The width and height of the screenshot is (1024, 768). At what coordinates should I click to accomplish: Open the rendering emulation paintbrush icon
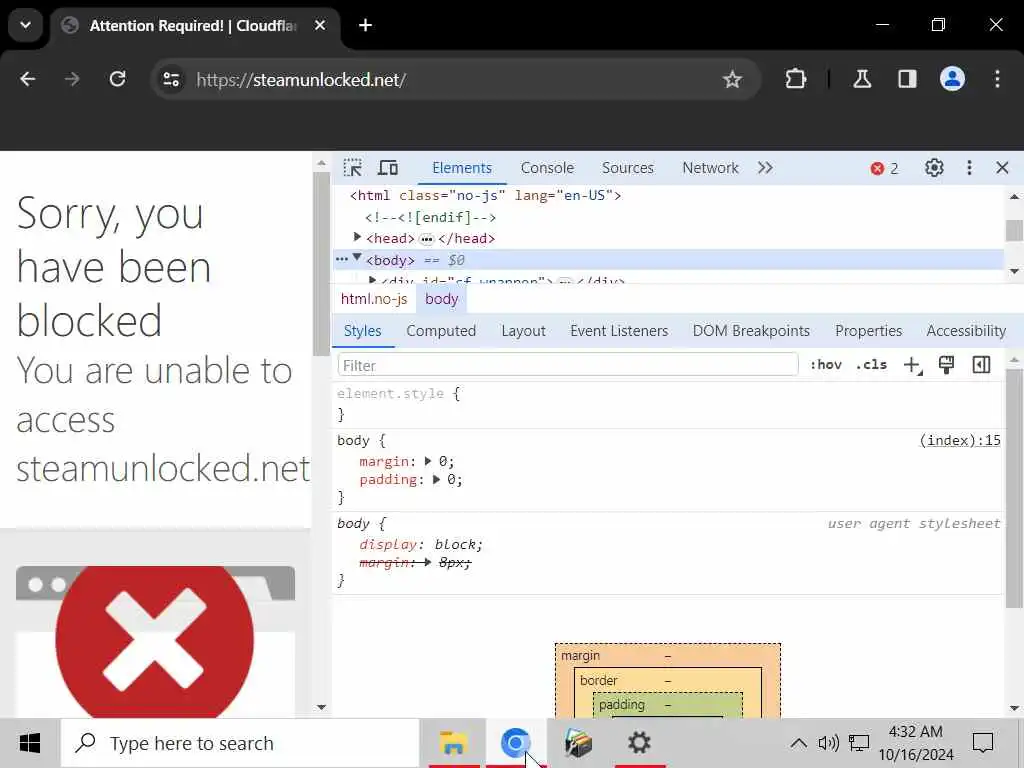point(946,364)
